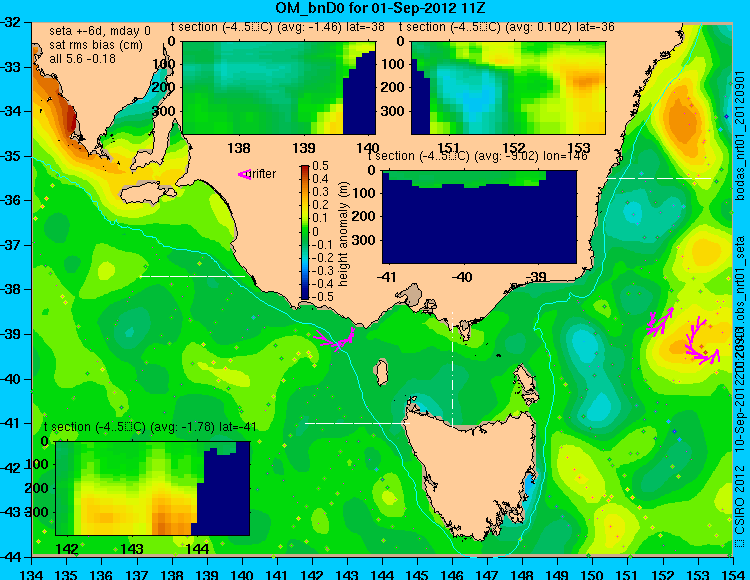Click the 300 depth tick in lat=-36 inset
750x580 pixels.
click(x=395, y=111)
